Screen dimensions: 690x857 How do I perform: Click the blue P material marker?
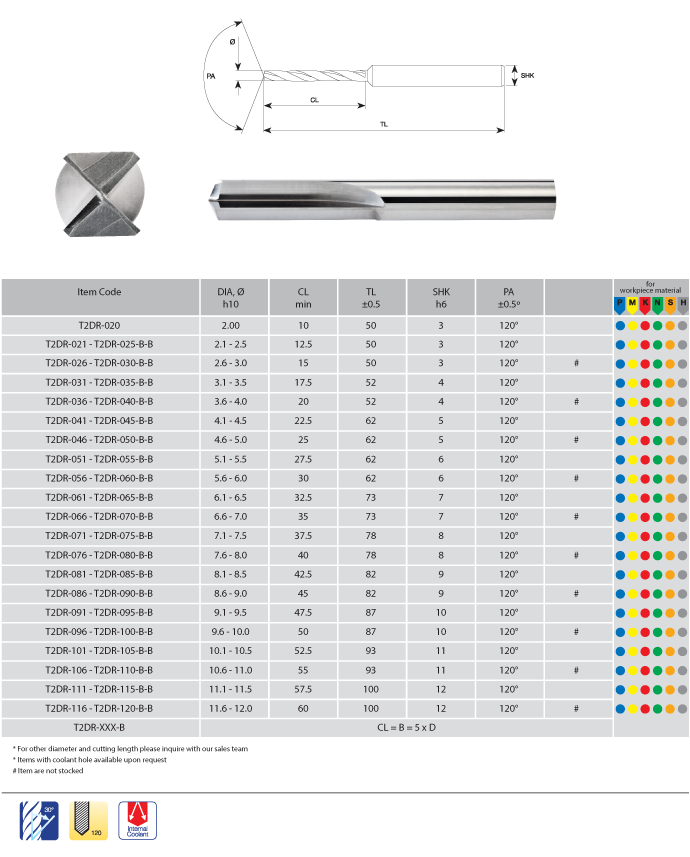[620, 303]
